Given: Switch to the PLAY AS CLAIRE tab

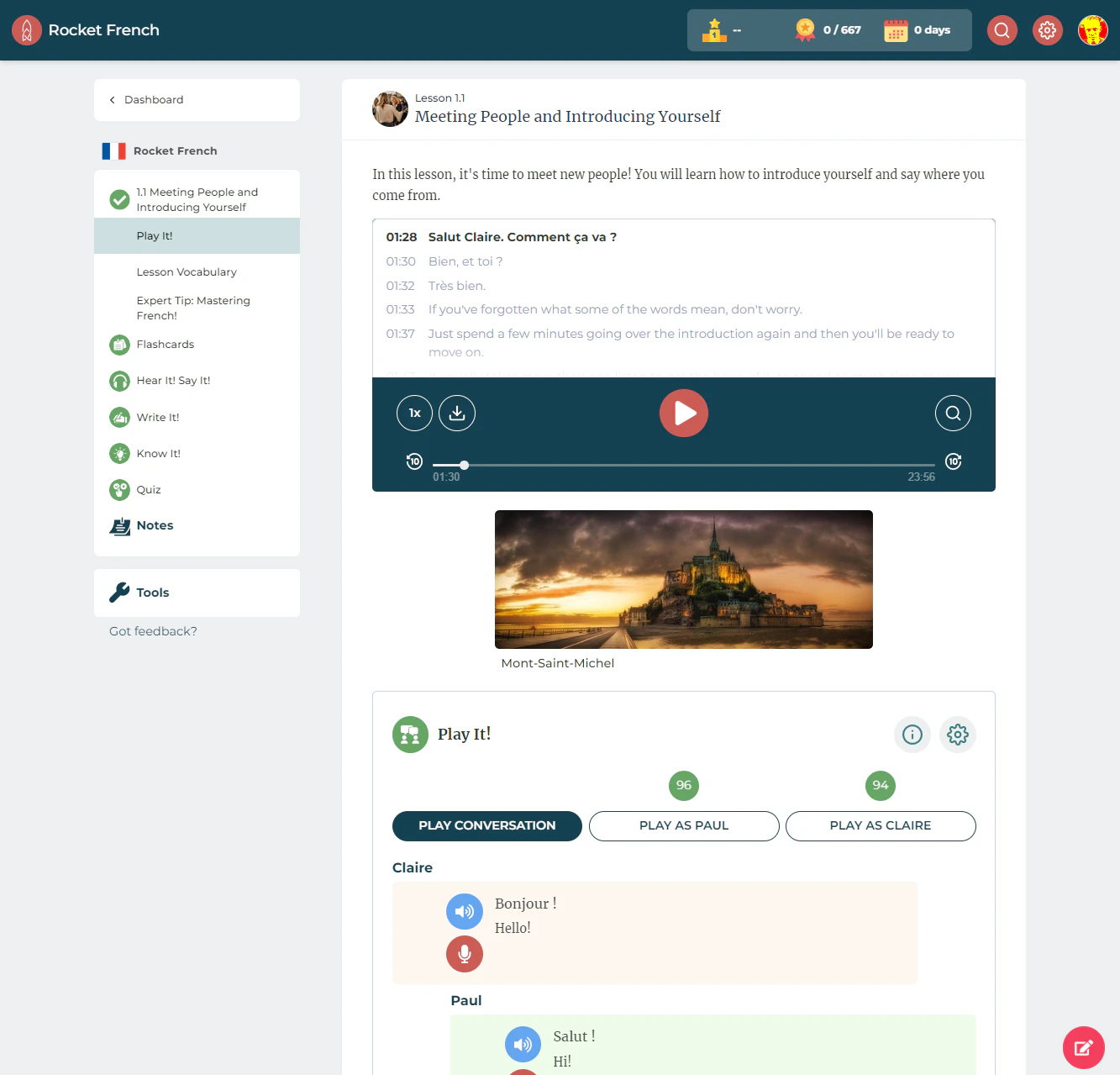Looking at the screenshot, I should (880, 826).
